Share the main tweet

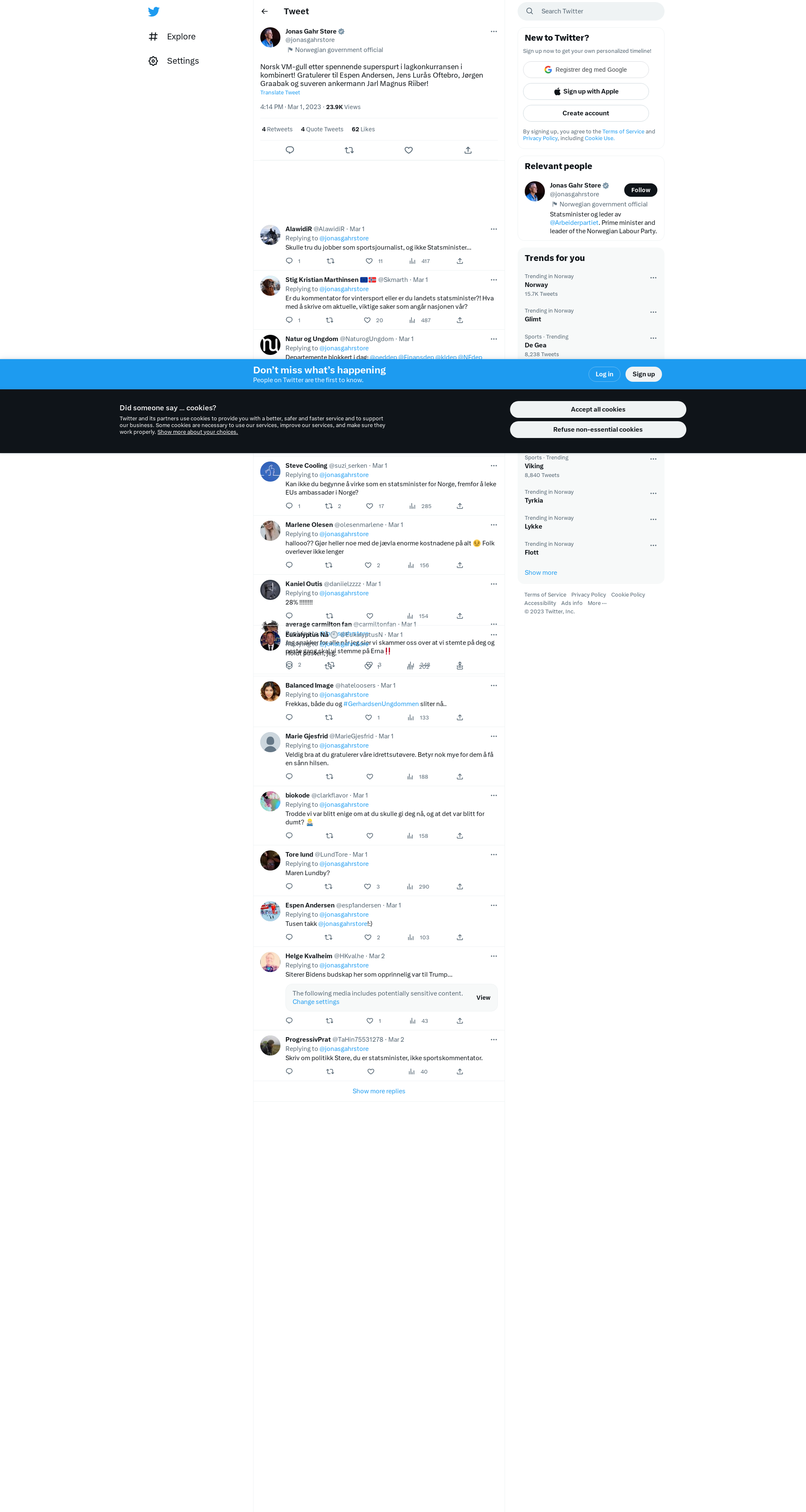pyautogui.click(x=468, y=150)
